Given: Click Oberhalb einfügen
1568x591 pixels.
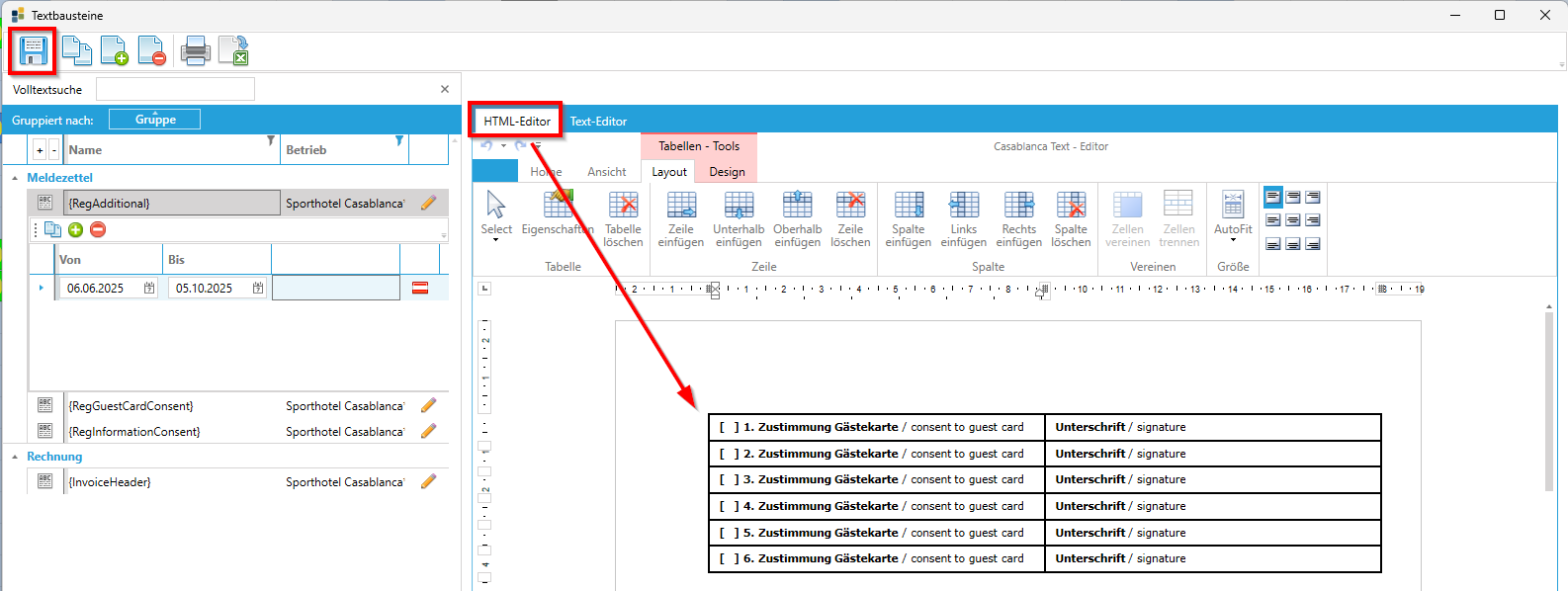Looking at the screenshot, I should pos(798,218).
